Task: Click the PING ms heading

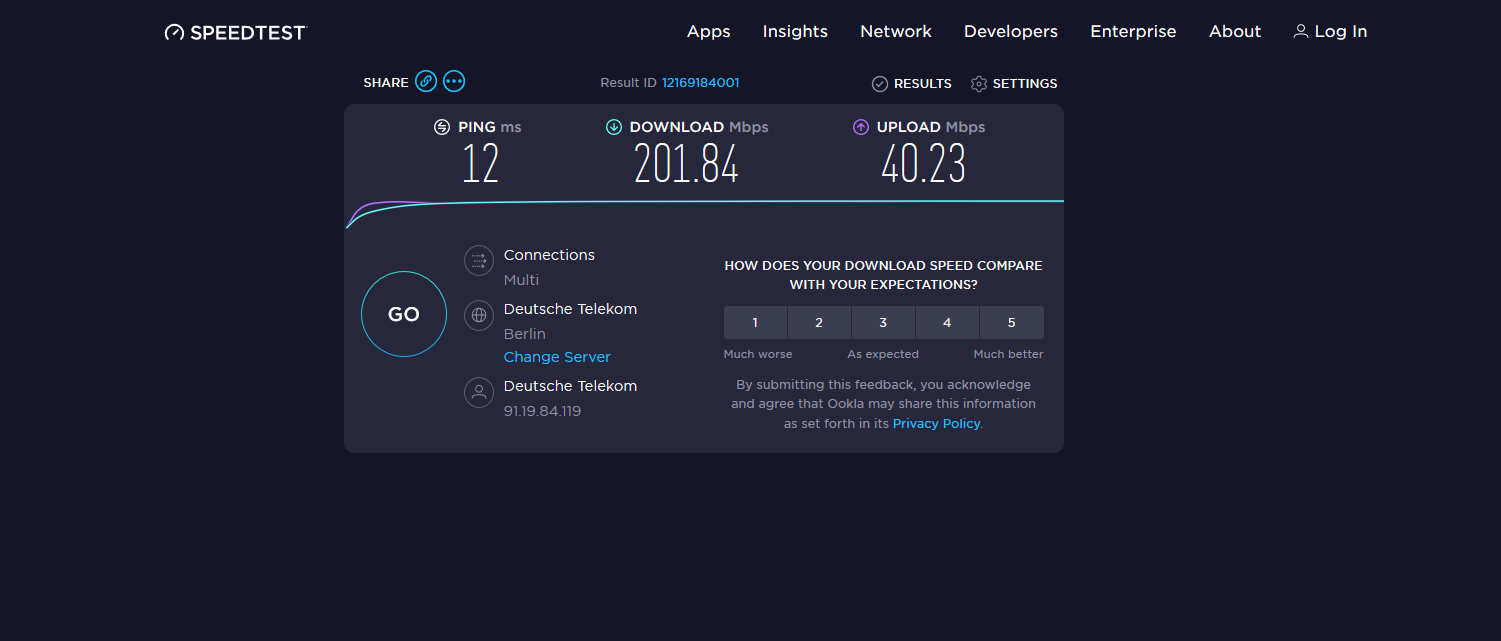Action: (x=490, y=127)
